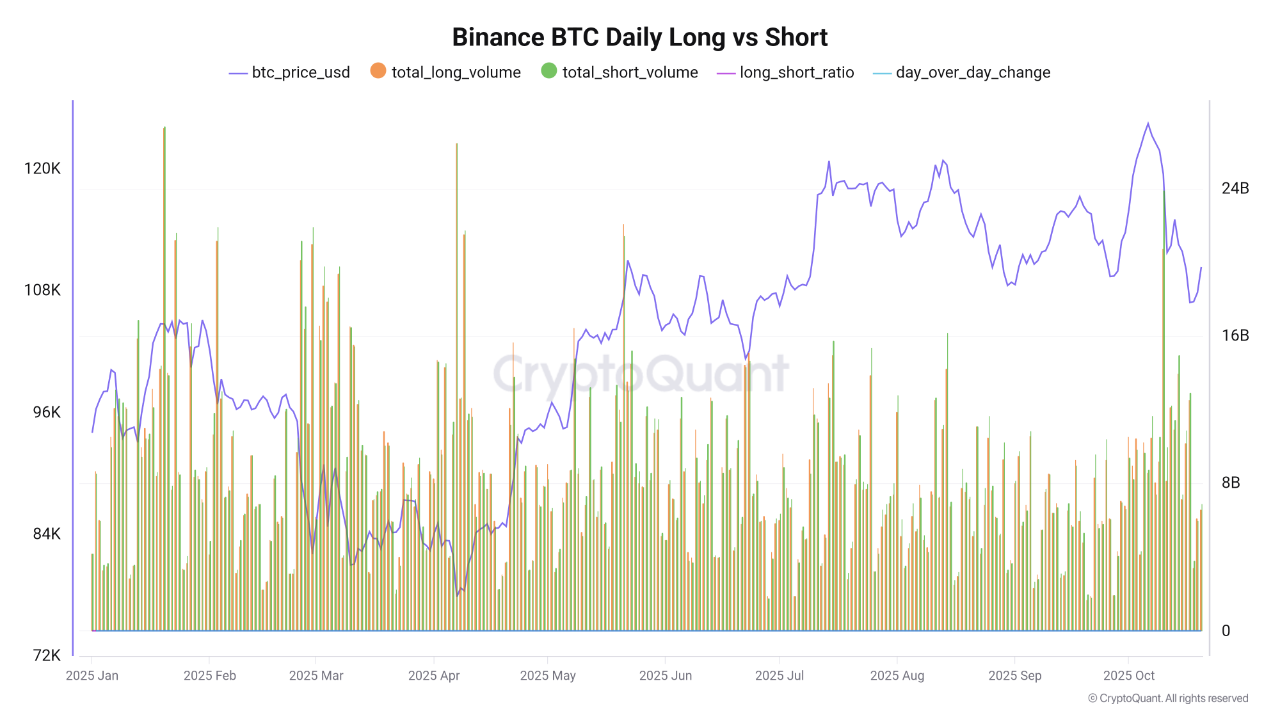This screenshot has height=720, width=1280.
Task: Click the green total_short_volume legend circle
Action: coord(549,71)
